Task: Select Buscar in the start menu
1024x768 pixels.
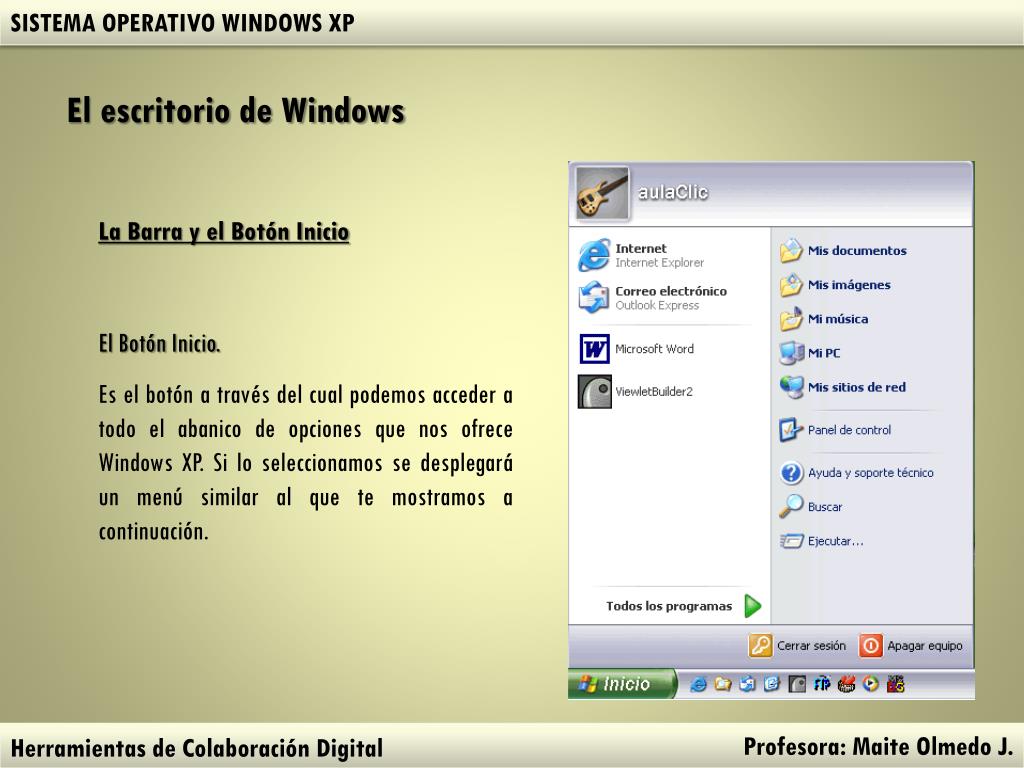Action: click(811, 507)
